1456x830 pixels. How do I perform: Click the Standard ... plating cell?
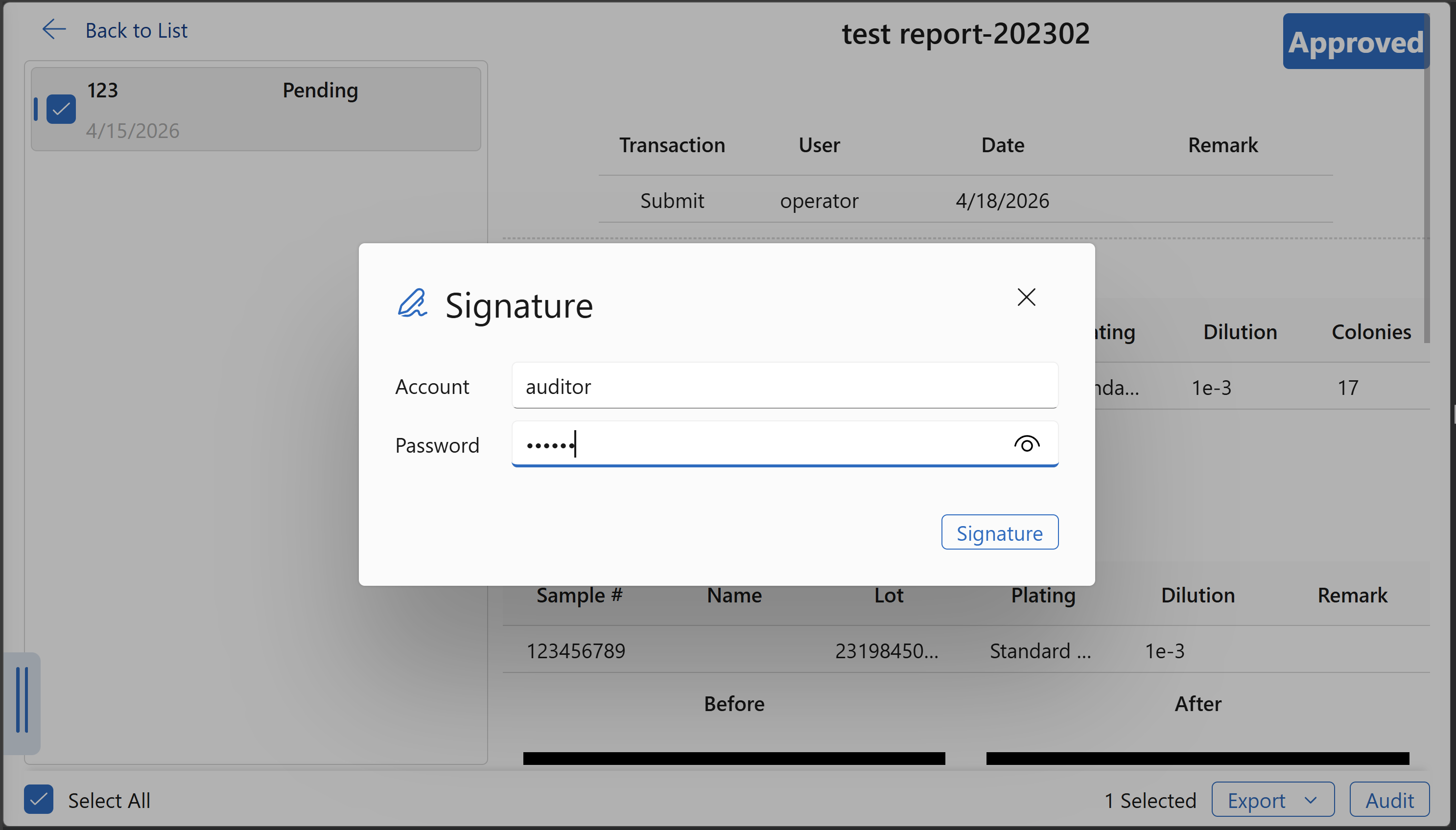pos(1040,651)
